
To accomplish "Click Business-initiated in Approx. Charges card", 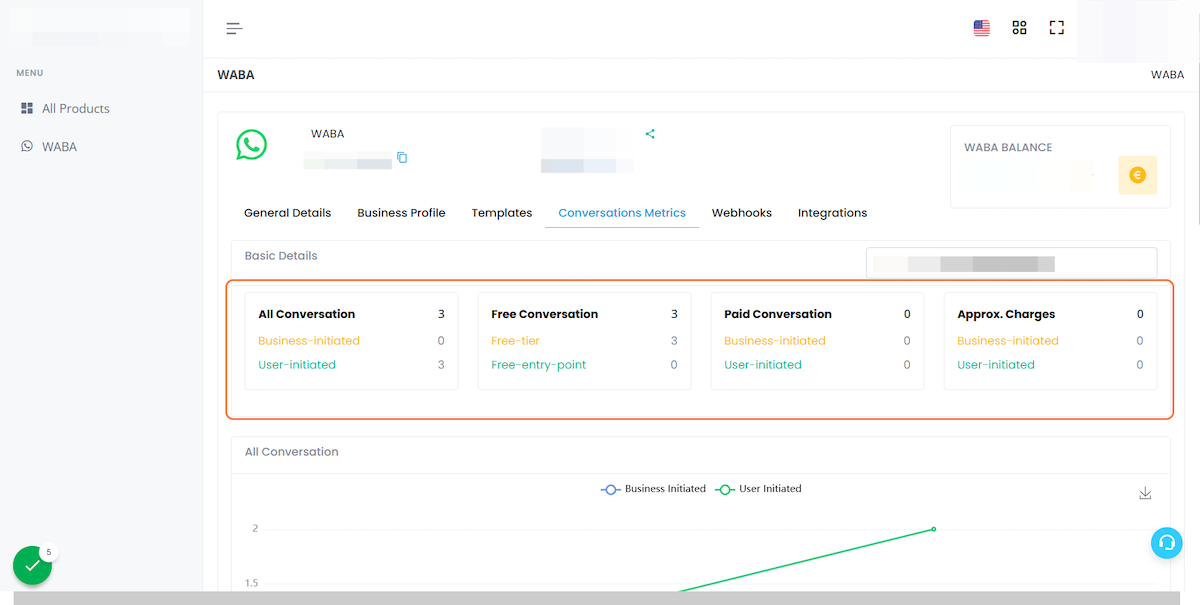I will (x=1008, y=341).
